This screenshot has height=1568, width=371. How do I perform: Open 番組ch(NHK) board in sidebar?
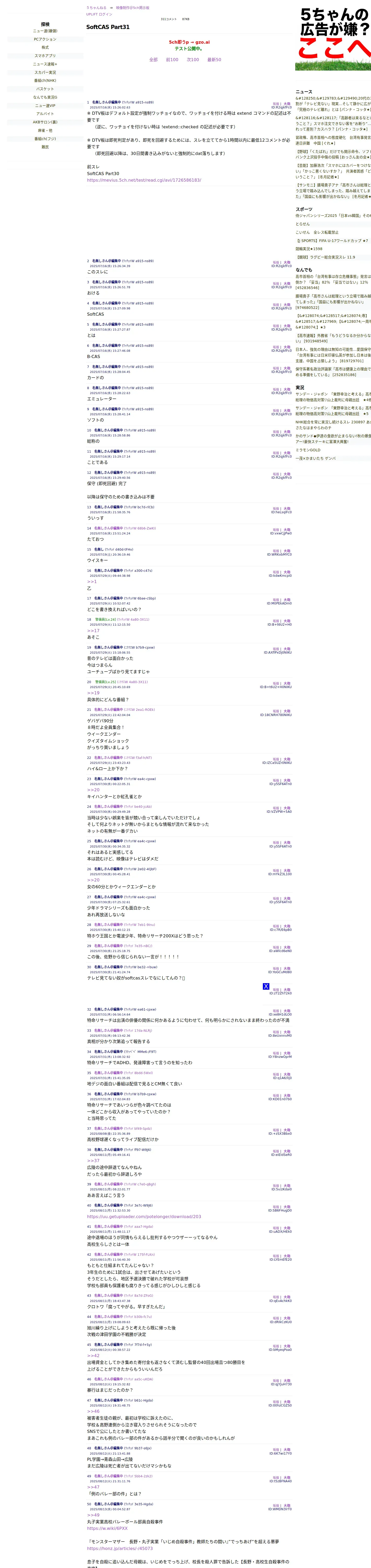[x=45, y=80]
